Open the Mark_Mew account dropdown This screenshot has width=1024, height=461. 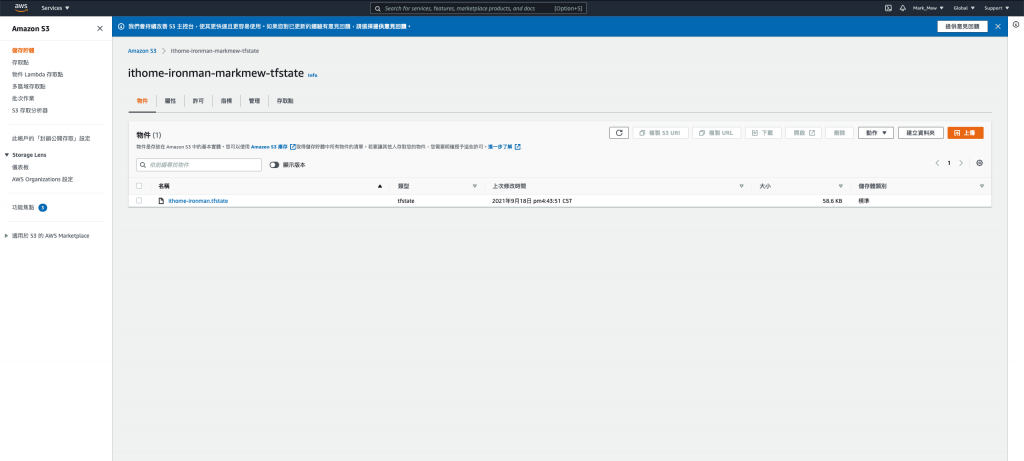coord(928,8)
